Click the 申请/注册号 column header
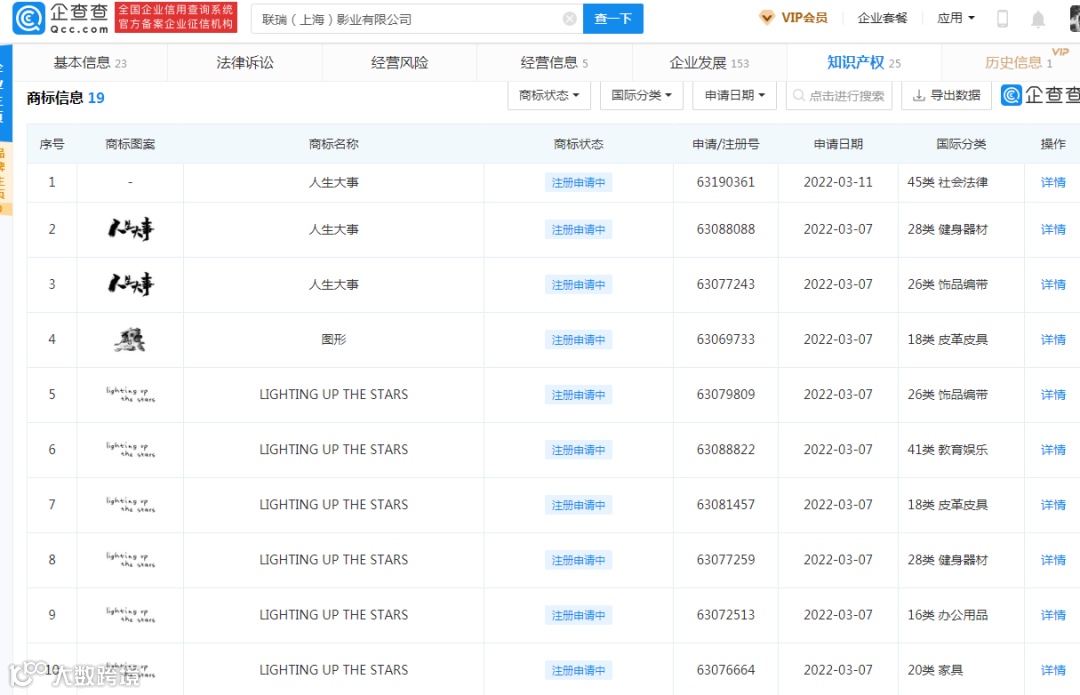The width and height of the screenshot is (1080, 695). (725, 144)
